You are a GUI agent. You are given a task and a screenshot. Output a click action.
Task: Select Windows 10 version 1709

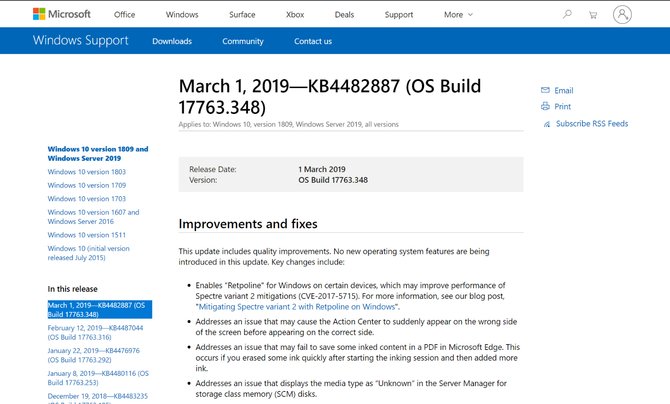coord(87,185)
